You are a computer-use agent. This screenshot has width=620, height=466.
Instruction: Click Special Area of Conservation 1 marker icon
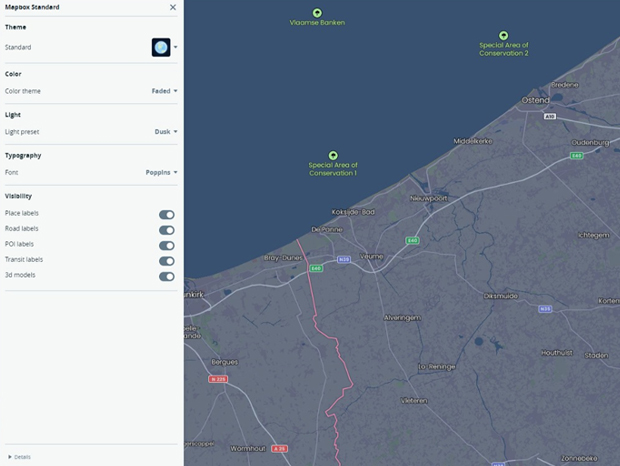point(333,155)
